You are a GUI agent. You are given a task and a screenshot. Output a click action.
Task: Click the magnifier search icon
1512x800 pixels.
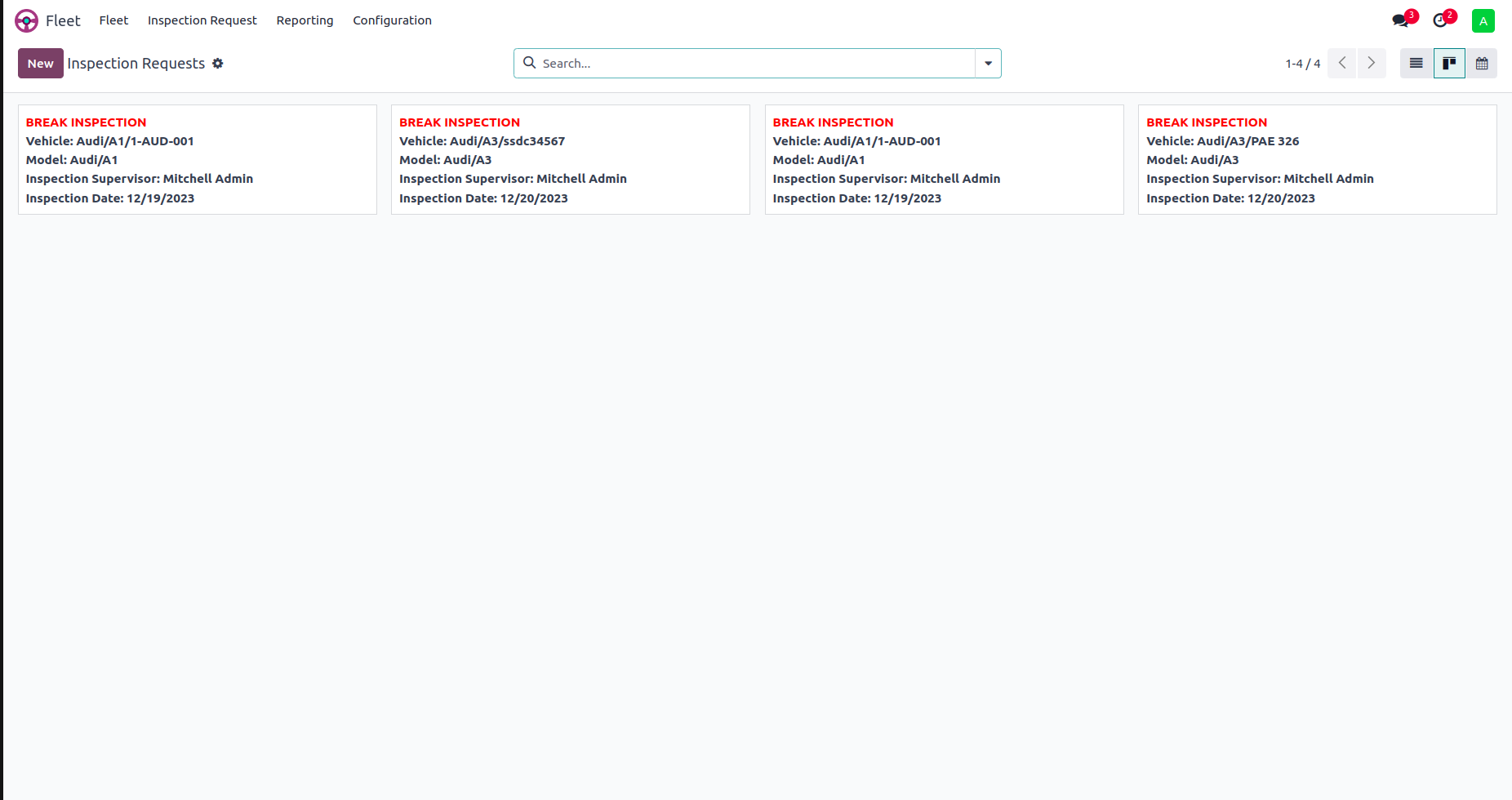click(529, 63)
